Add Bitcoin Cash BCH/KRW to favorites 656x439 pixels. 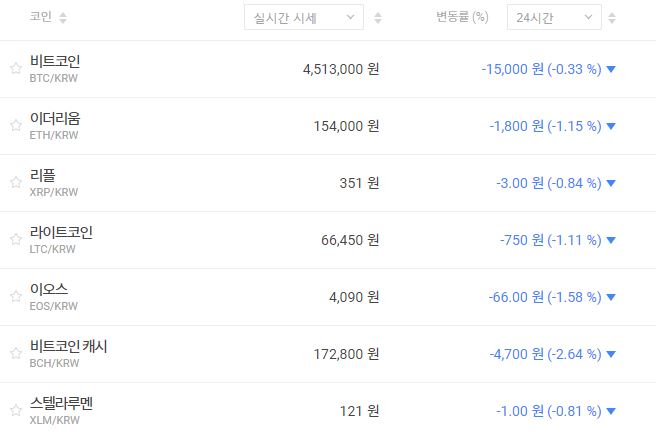point(15,354)
